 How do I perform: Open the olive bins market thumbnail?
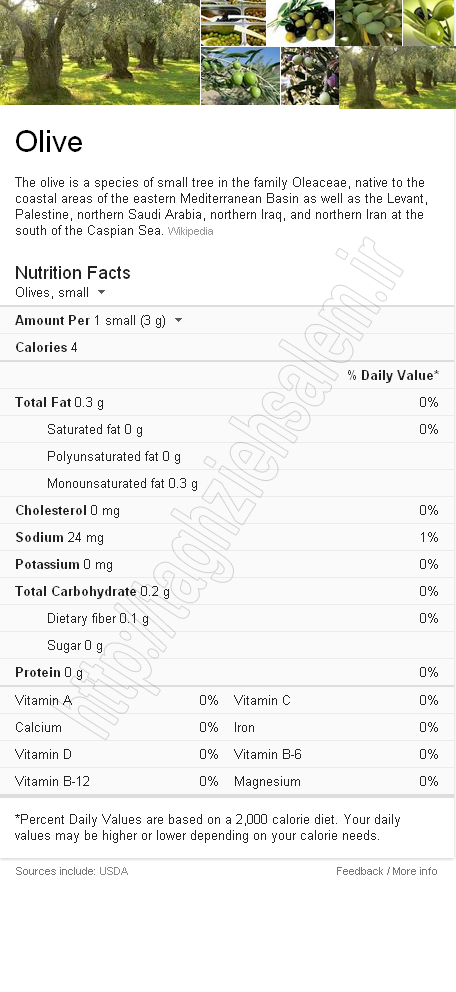click(233, 23)
